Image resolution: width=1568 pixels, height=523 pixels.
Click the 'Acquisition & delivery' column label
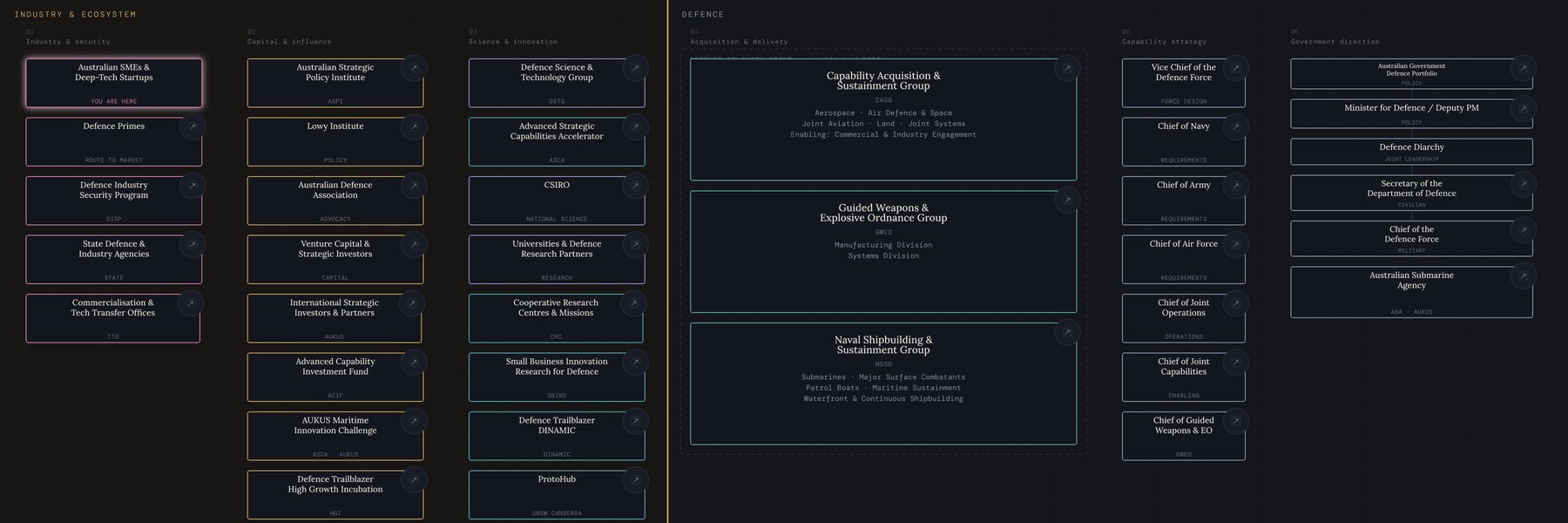pos(740,42)
